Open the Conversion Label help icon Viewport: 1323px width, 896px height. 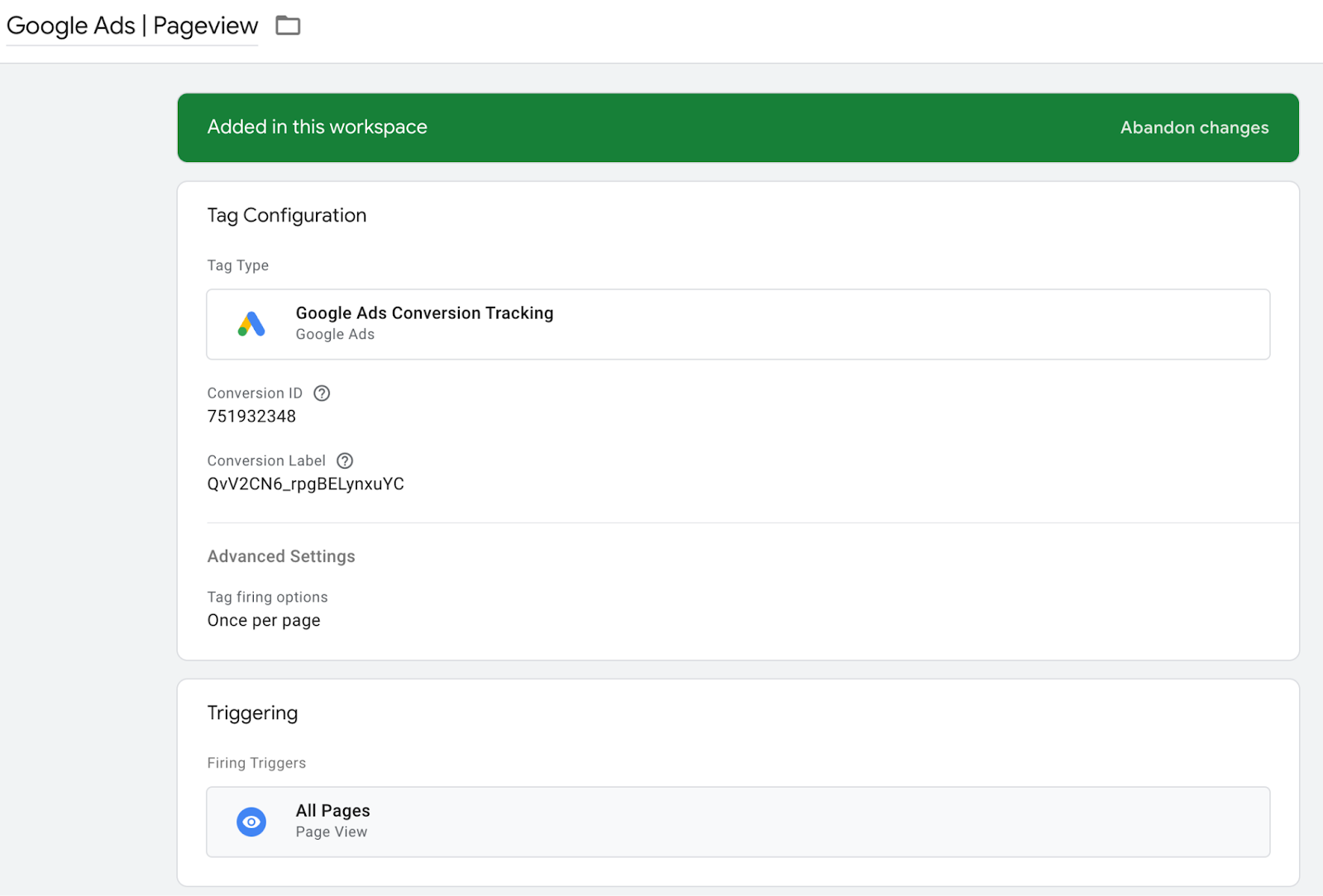(345, 461)
